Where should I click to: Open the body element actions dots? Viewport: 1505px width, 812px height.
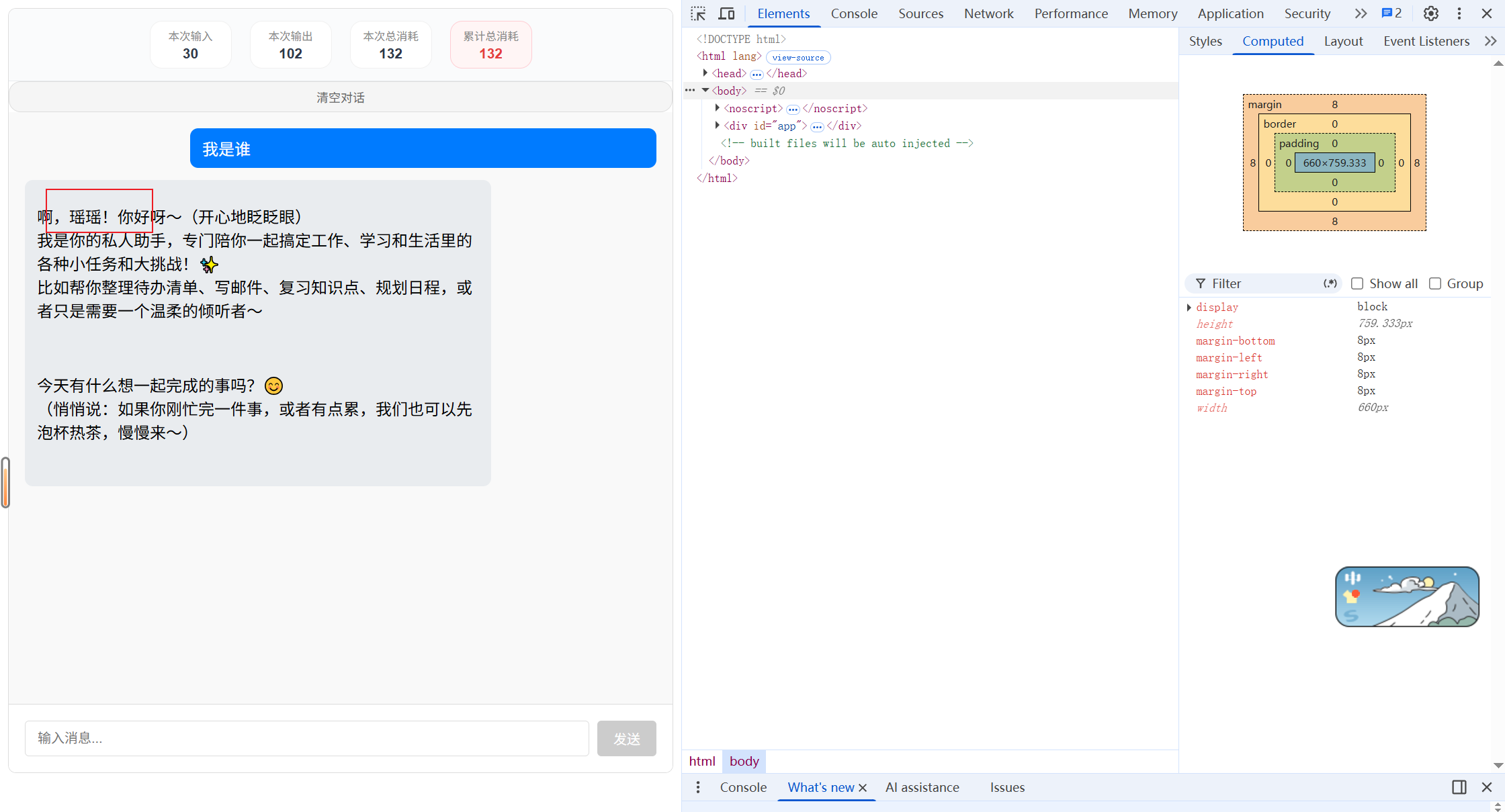pos(690,91)
